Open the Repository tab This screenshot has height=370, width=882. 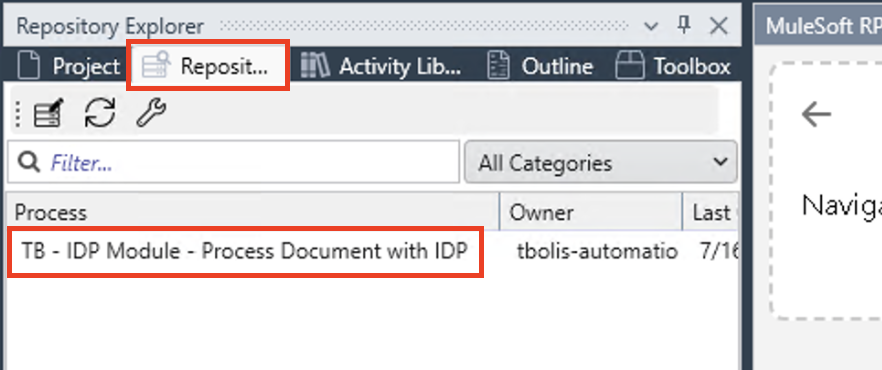pyautogui.click(x=208, y=65)
